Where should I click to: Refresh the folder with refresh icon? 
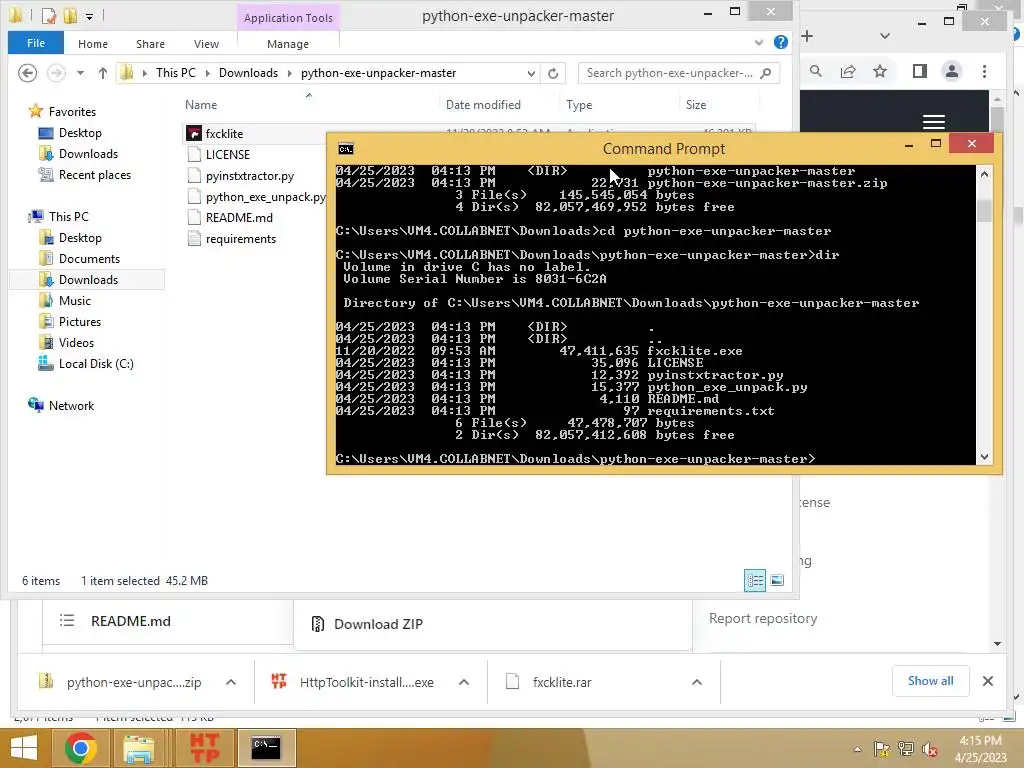coord(553,73)
